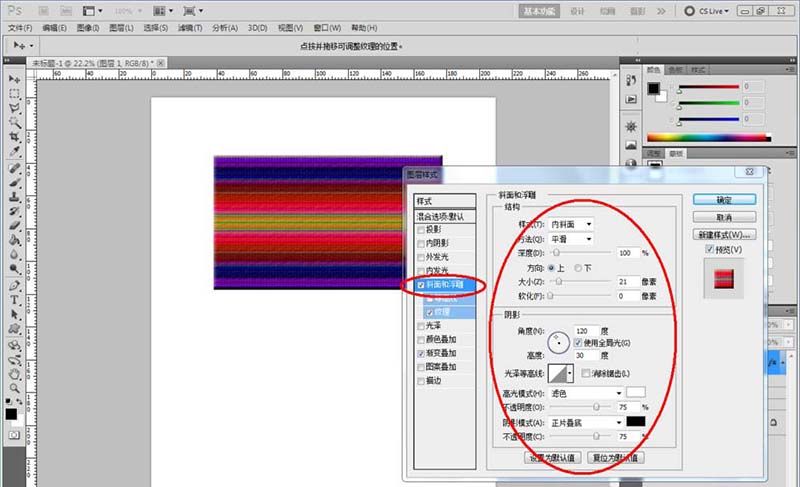The width and height of the screenshot is (800, 487).
Task: Open the 图层(L) menu
Action: pos(121,28)
